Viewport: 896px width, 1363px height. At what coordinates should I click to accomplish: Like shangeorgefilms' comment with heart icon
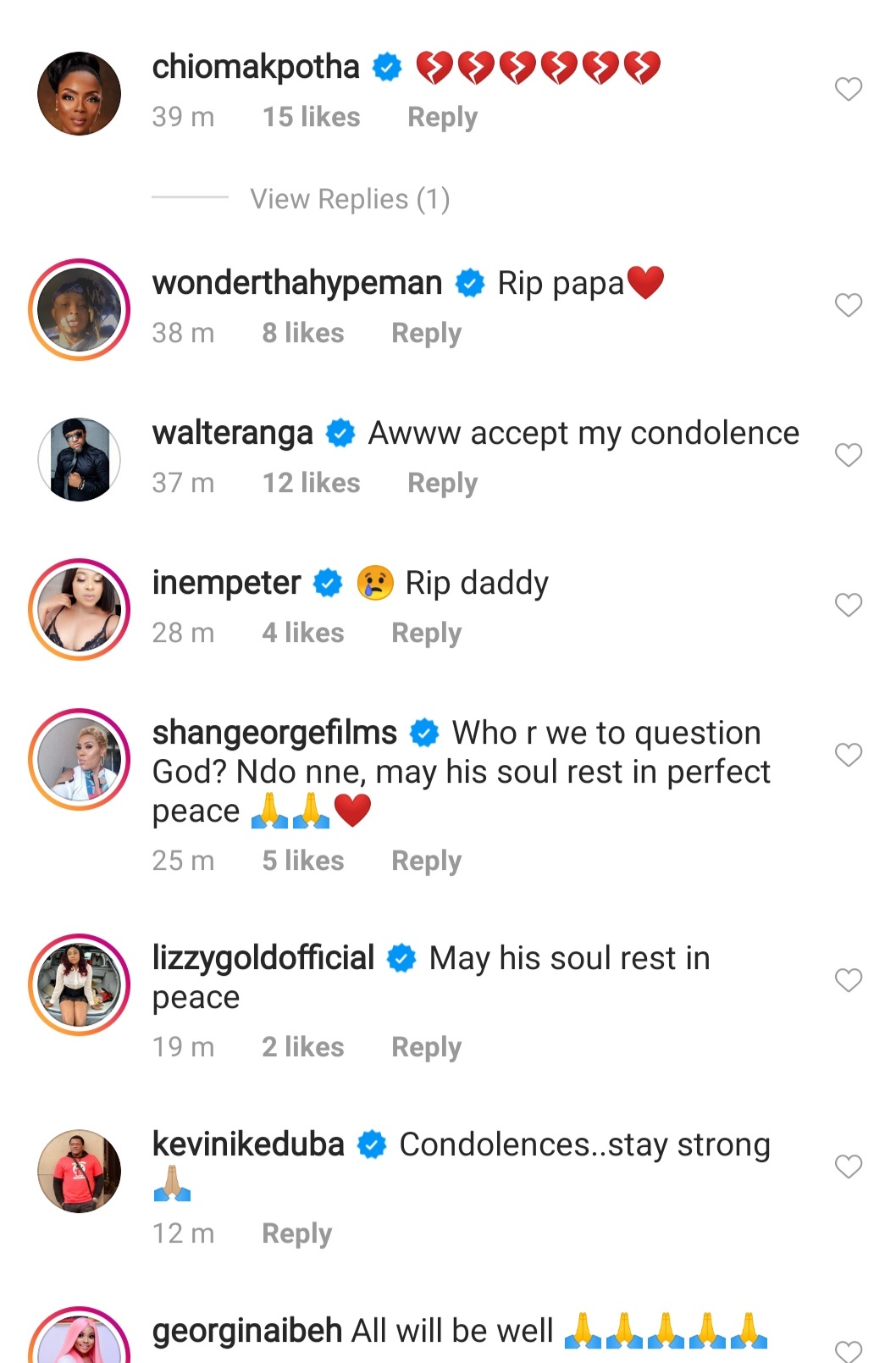848,755
